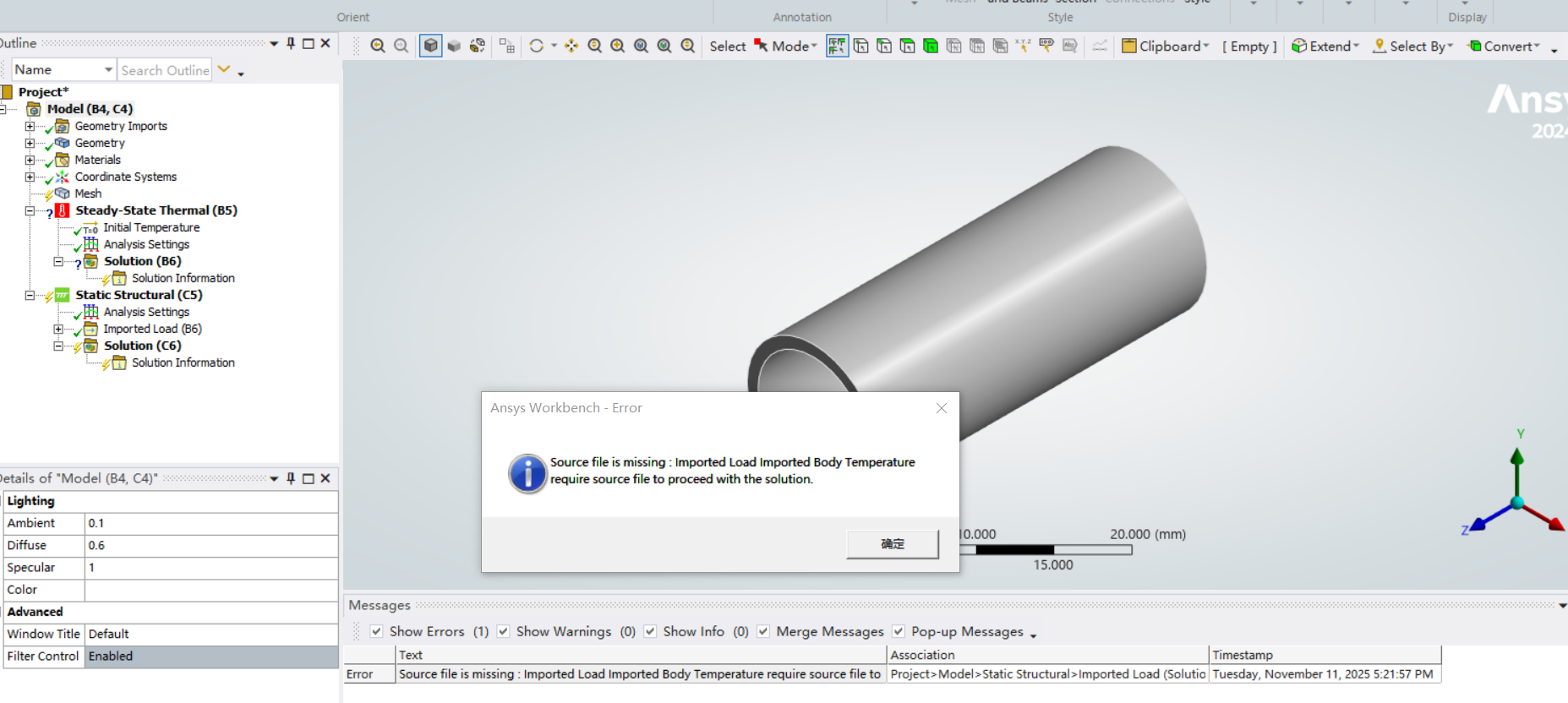
Task: Toggle the Show Info checkbox
Action: click(650, 631)
